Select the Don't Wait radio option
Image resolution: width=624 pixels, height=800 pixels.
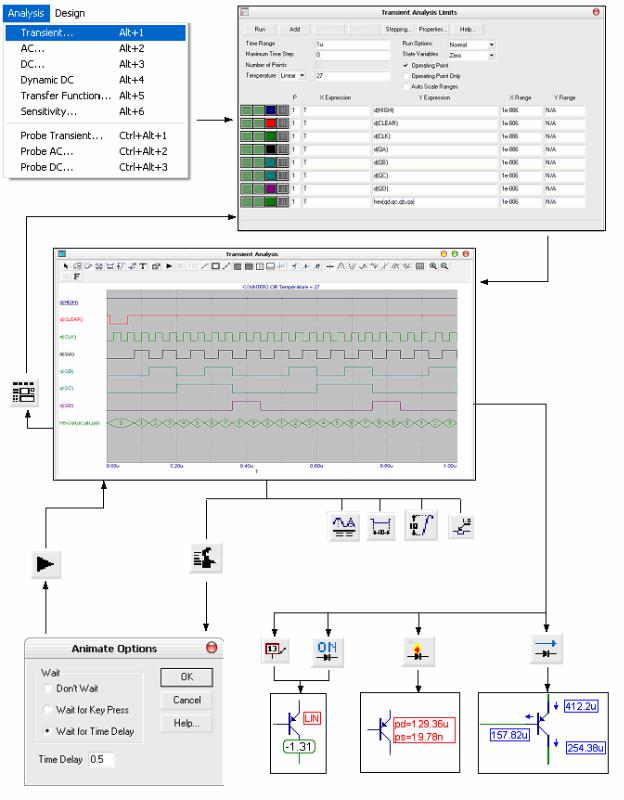click(x=47, y=688)
